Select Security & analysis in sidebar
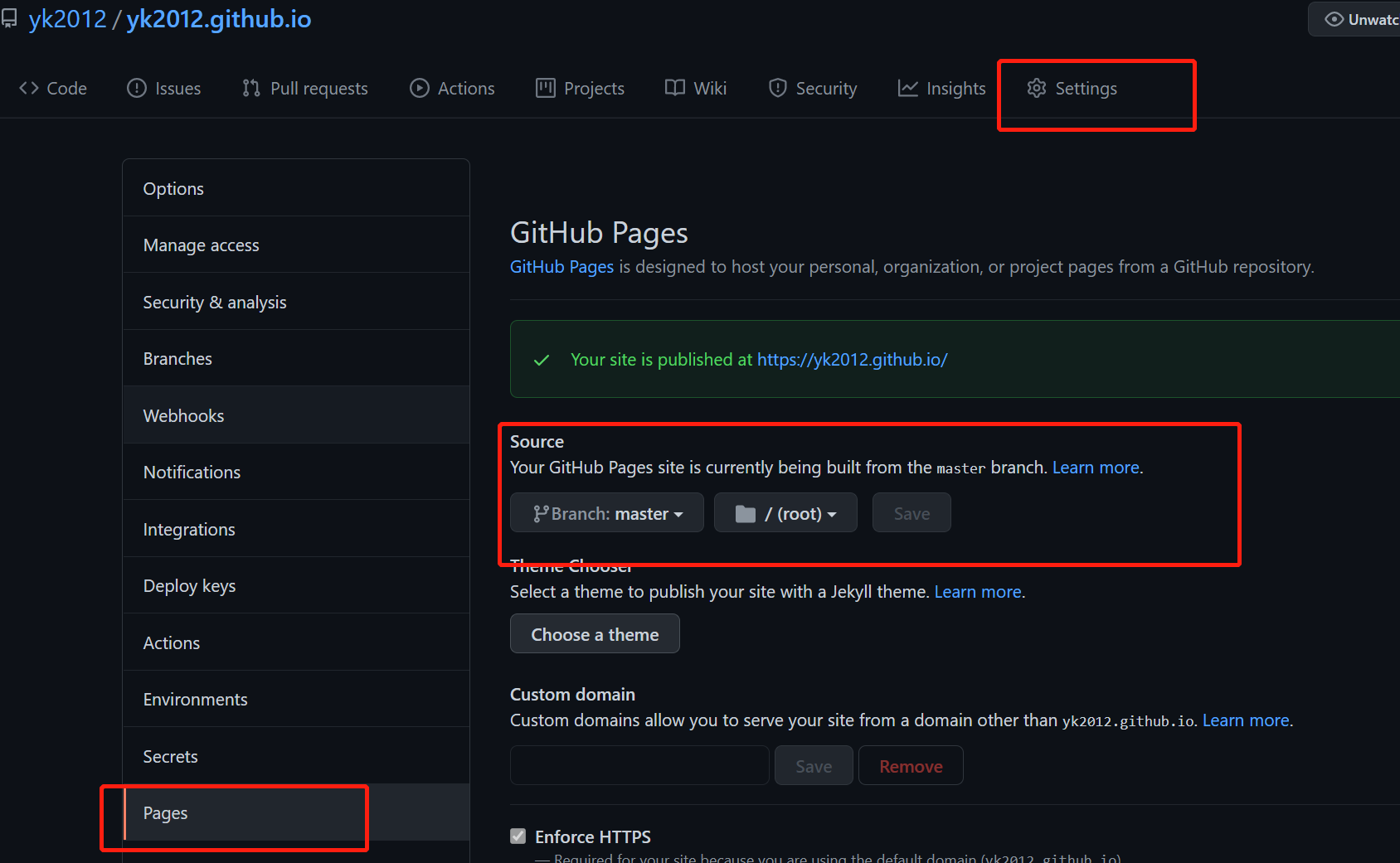Image resolution: width=1400 pixels, height=863 pixels. (x=296, y=302)
